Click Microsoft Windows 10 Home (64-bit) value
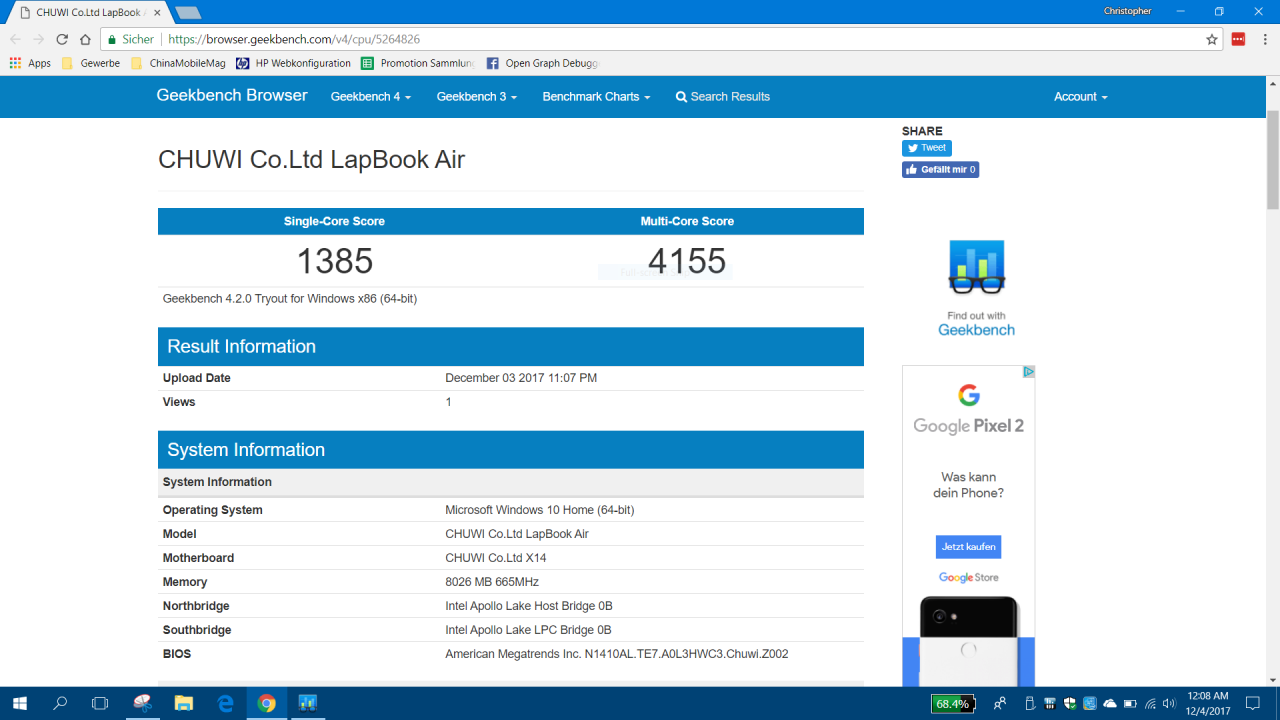Screen dimensions: 1280x720 coord(539,510)
